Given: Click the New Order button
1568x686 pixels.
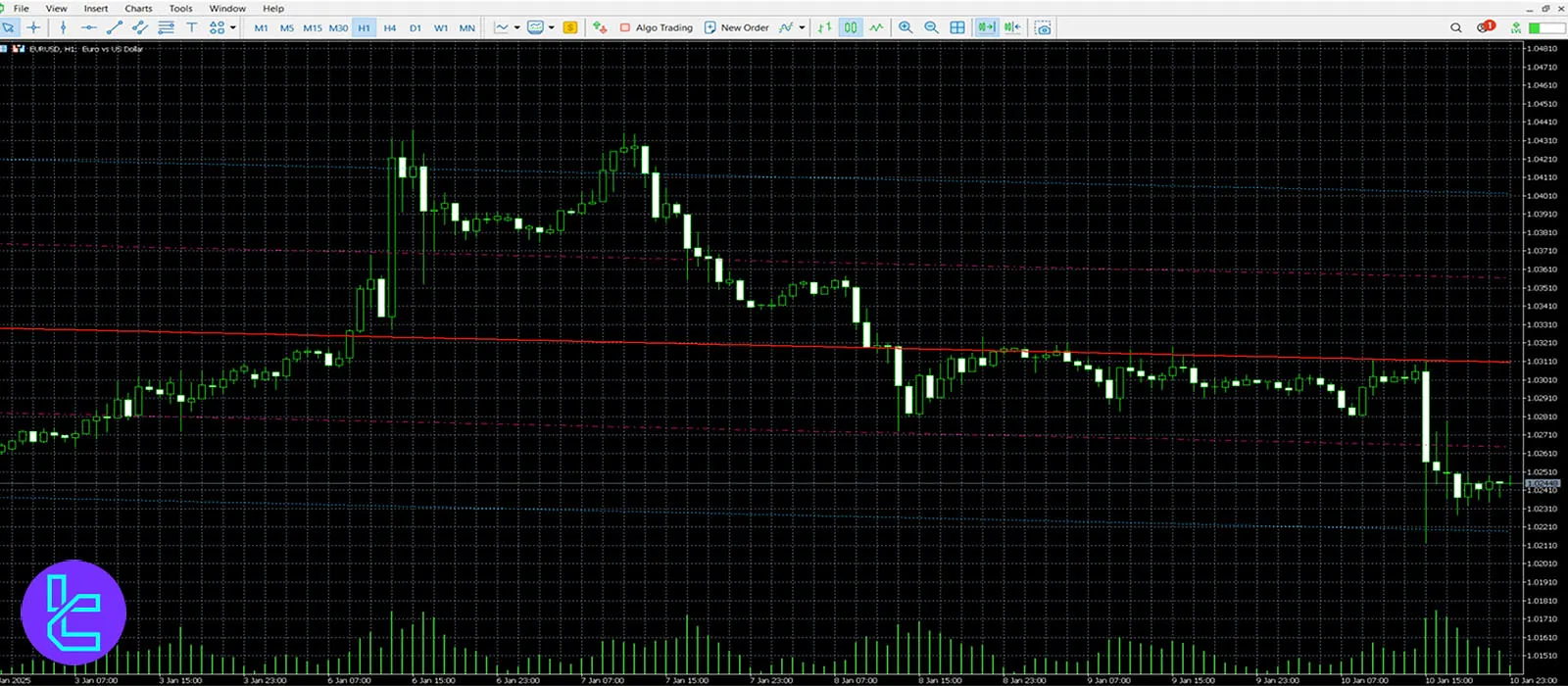Looking at the screenshot, I should point(736,27).
